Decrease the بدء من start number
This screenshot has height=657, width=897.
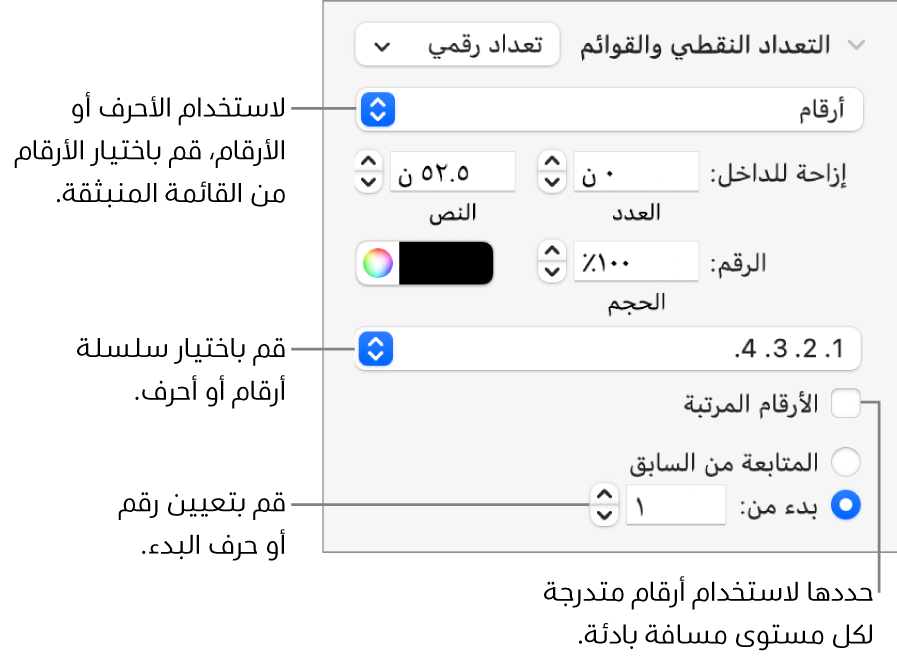(x=604, y=514)
